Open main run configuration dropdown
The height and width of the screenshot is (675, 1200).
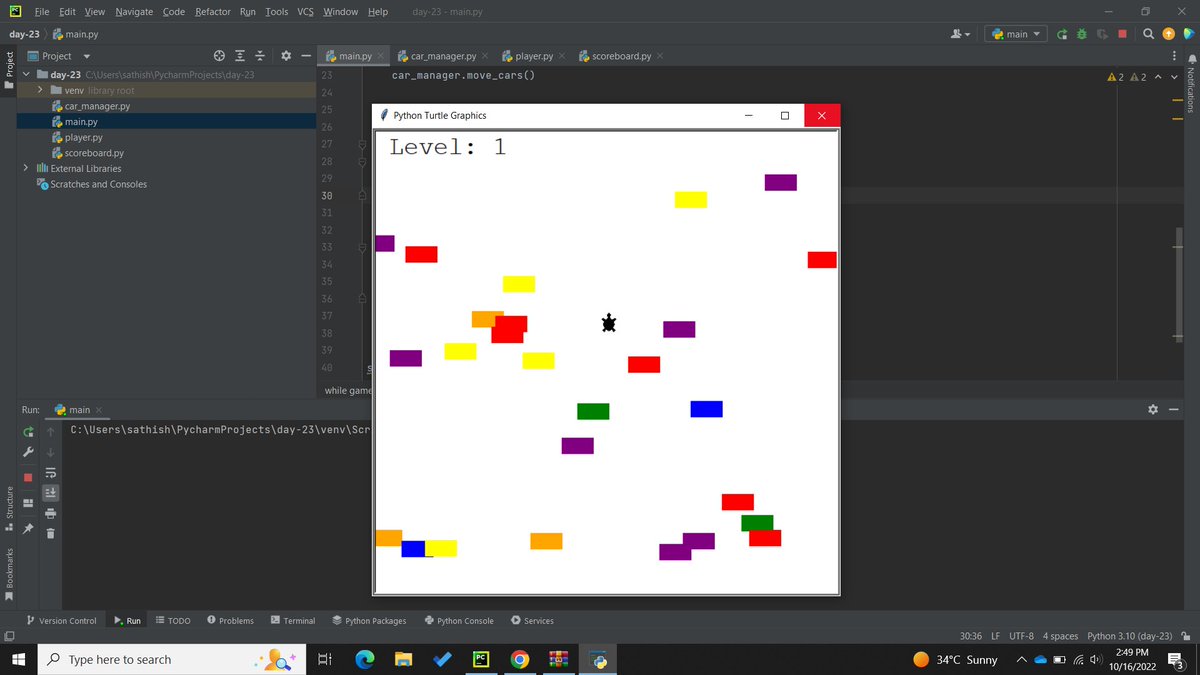1017,34
